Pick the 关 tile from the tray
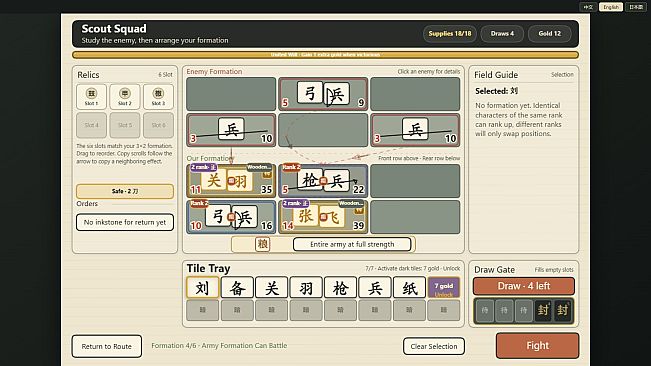This screenshot has width=651, height=366. [272, 287]
